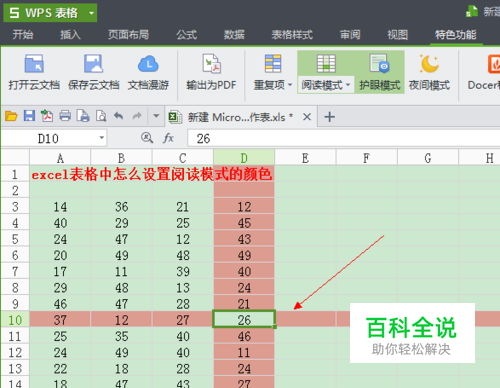Select column C header
500x388 pixels.
tap(183, 158)
